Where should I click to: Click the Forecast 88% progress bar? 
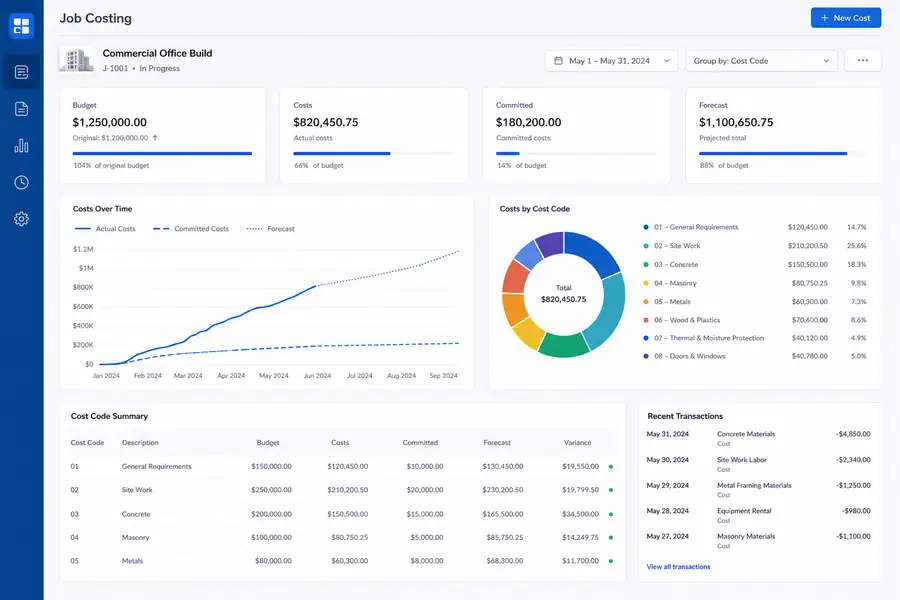click(784, 153)
